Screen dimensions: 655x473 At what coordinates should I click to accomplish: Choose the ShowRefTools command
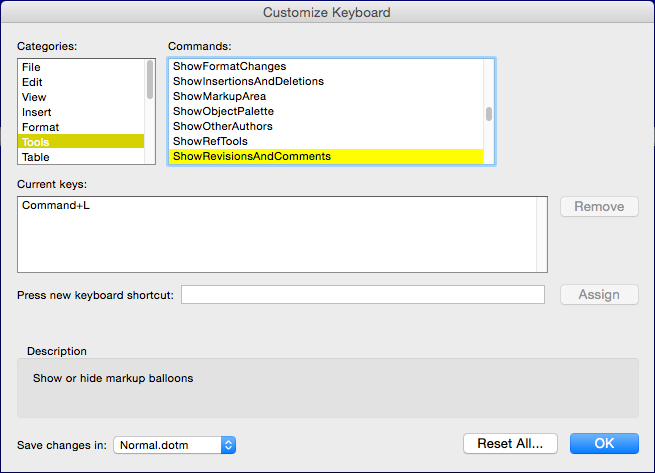[326, 141]
